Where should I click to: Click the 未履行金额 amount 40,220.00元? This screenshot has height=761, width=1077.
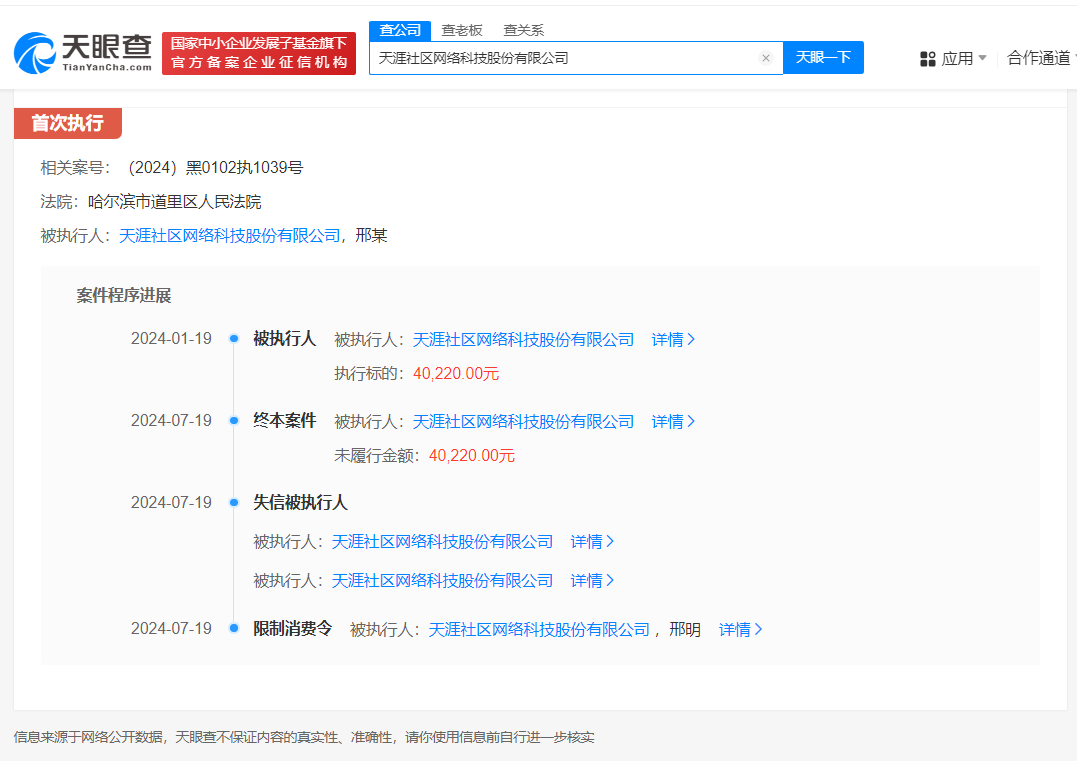pos(472,455)
